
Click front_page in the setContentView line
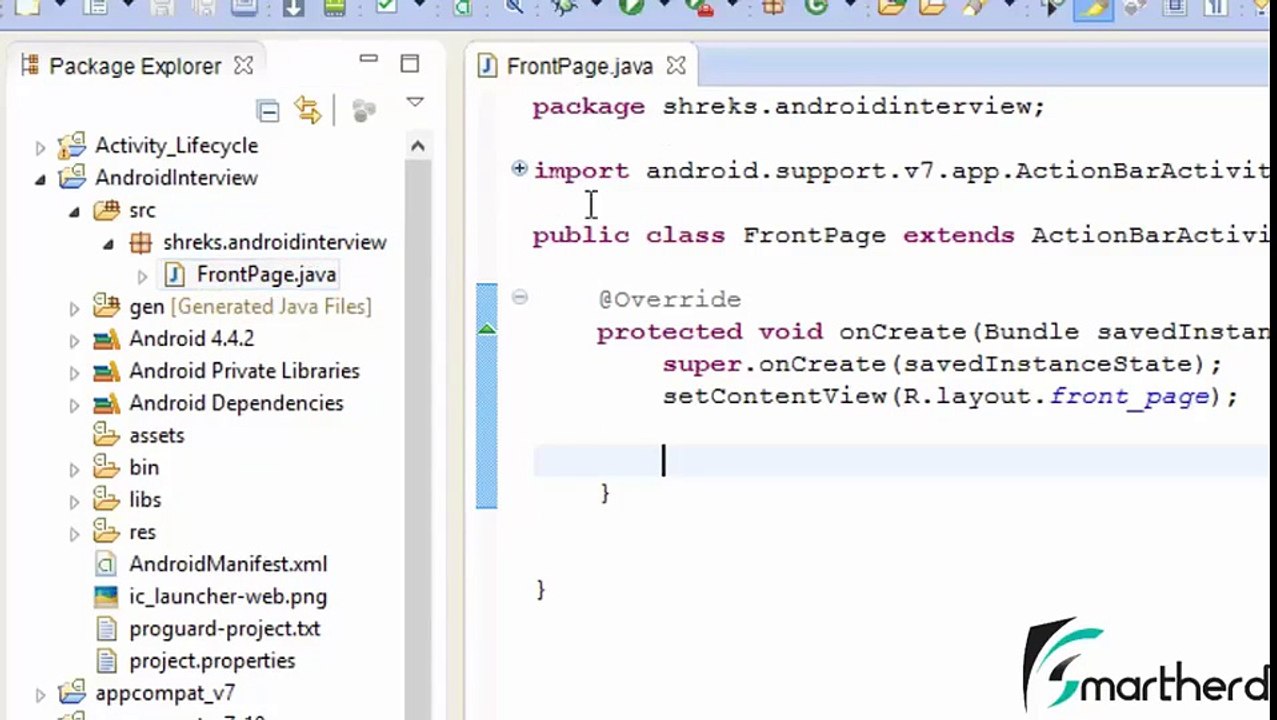1129,396
